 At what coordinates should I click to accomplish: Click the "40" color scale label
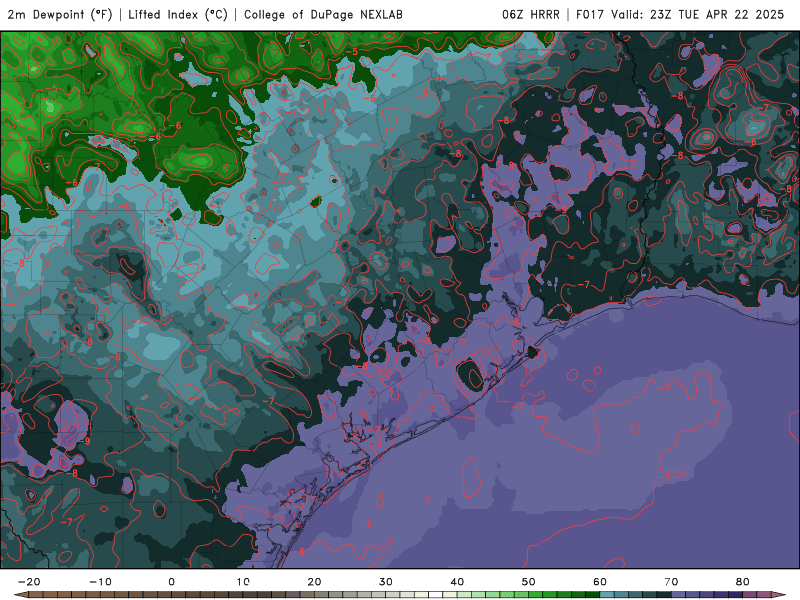click(457, 582)
